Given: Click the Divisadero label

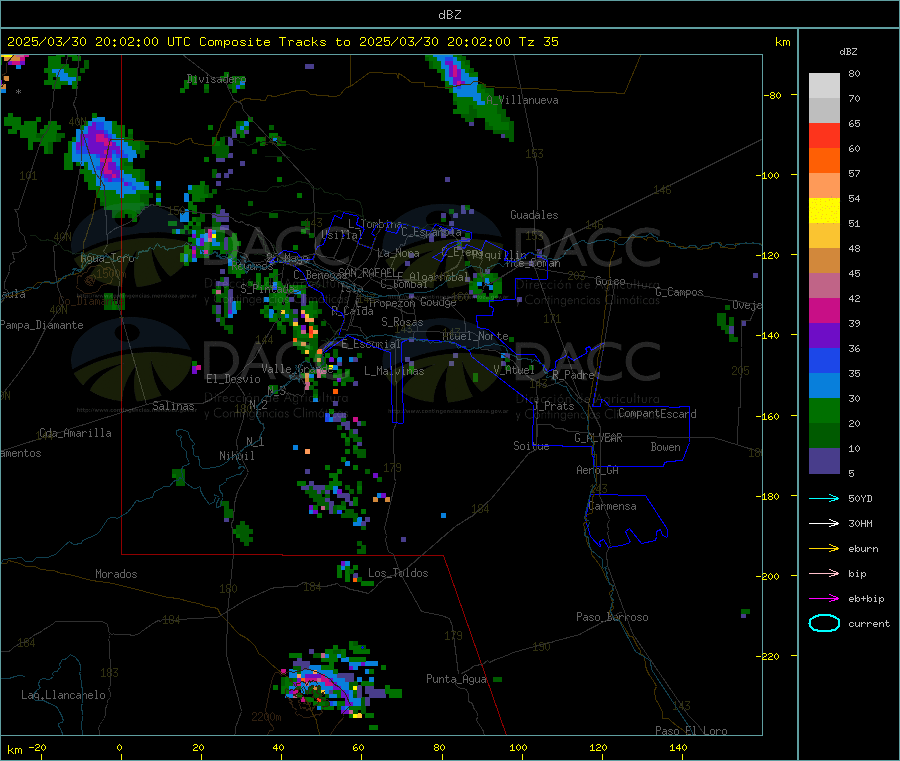Looking at the screenshot, I should click(x=216, y=79).
